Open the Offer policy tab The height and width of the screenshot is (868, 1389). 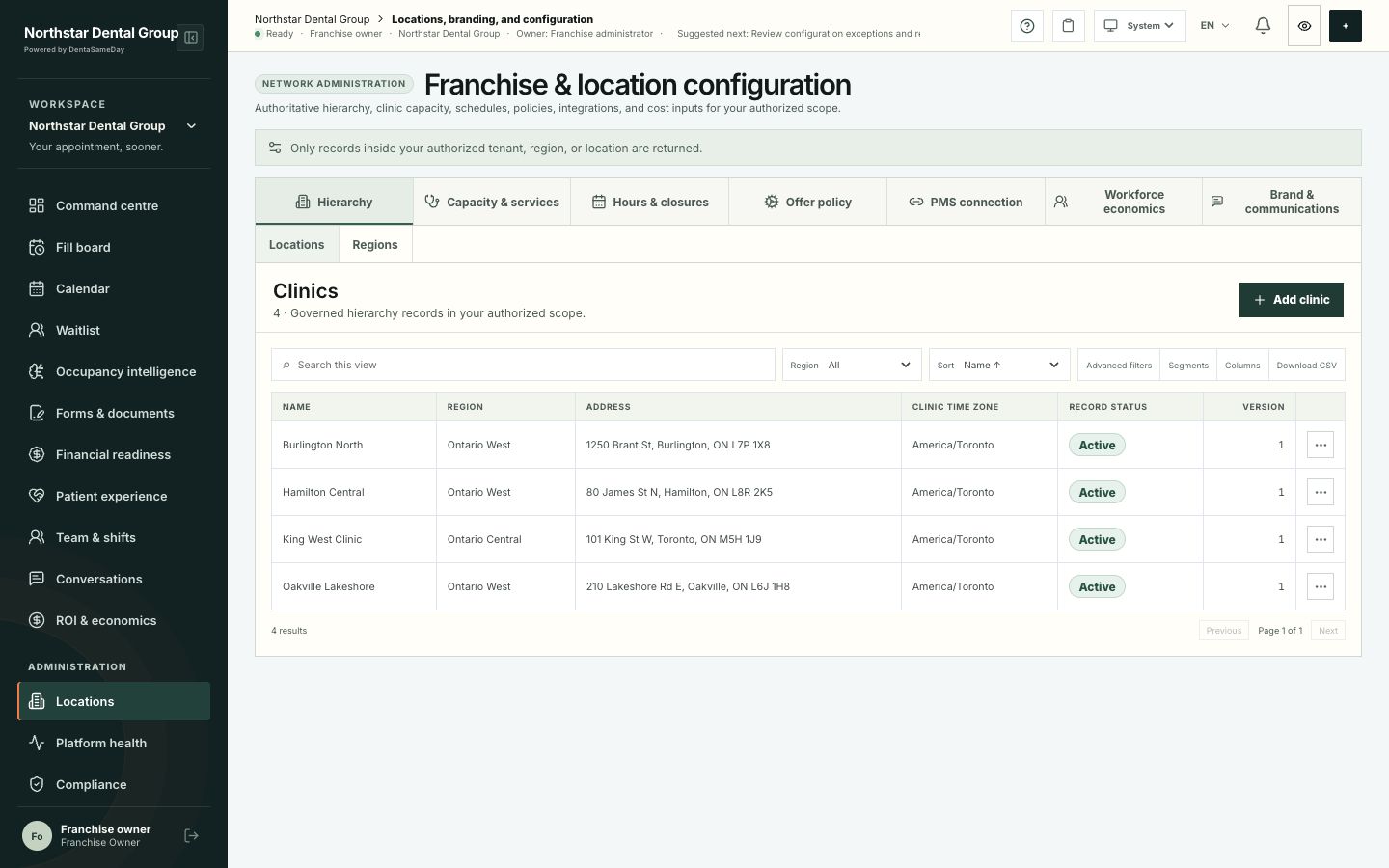[808, 202]
